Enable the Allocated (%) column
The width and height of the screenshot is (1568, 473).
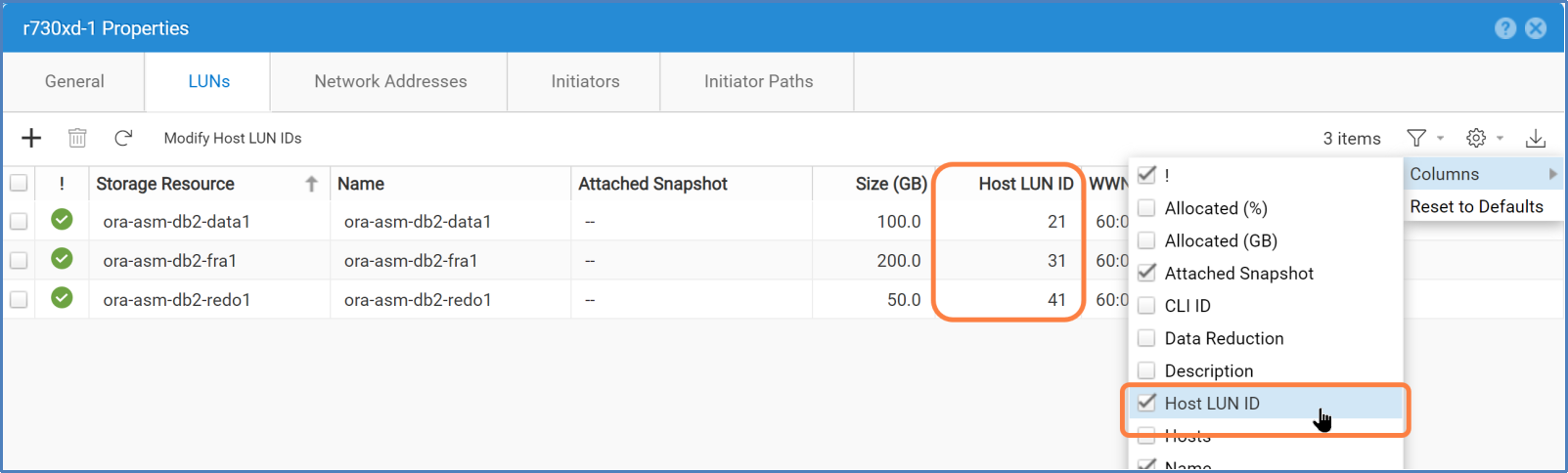tap(1146, 207)
